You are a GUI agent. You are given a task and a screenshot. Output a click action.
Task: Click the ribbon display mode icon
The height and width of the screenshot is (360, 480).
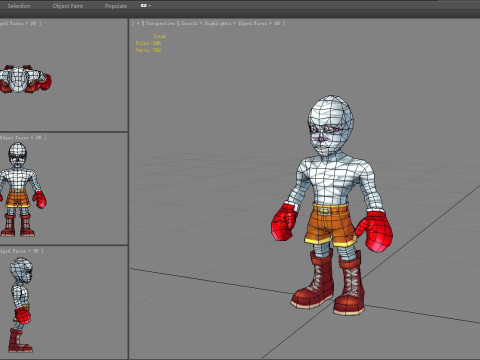(144, 6)
